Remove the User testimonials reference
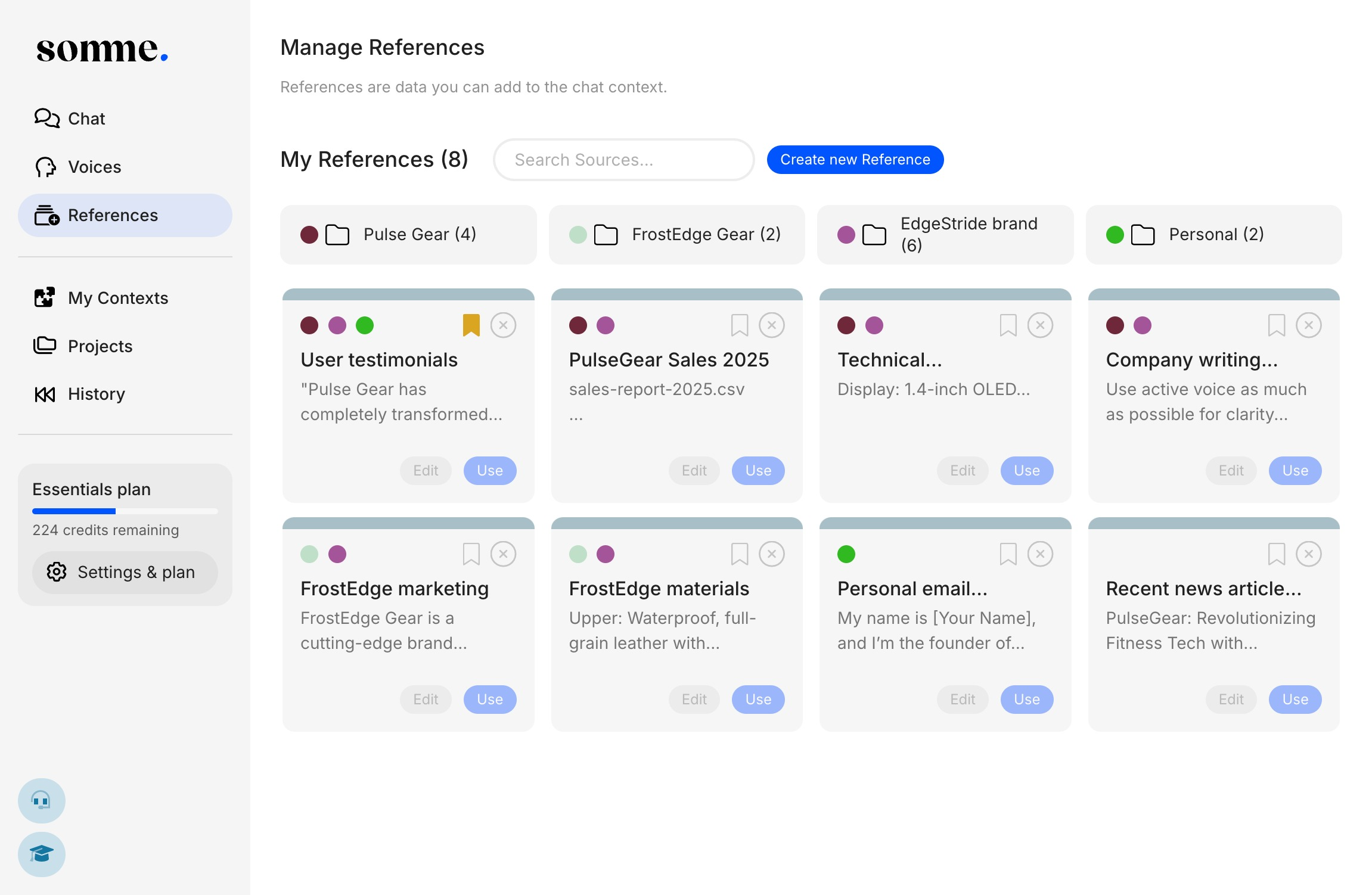 [503, 325]
